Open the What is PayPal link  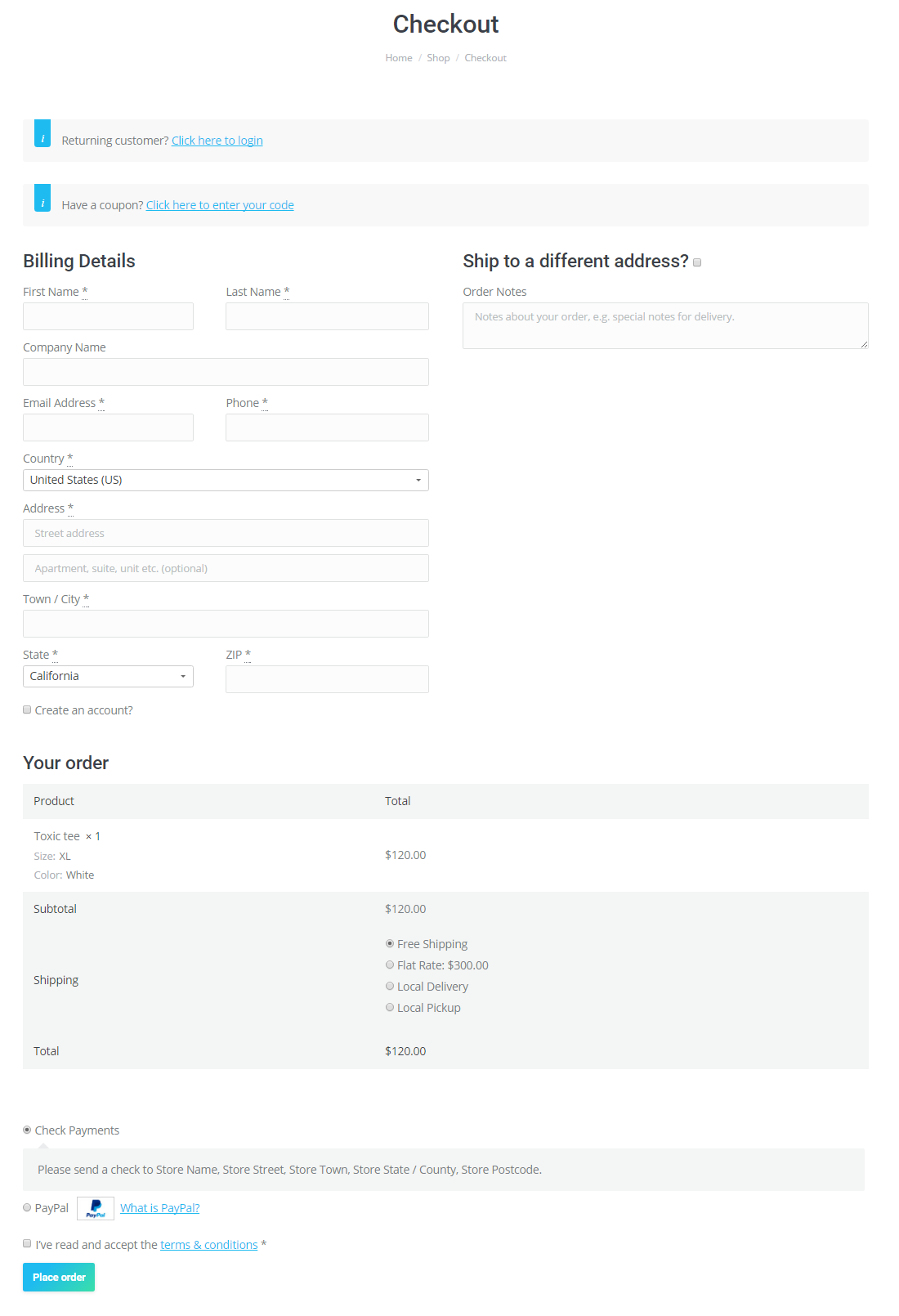click(160, 1208)
